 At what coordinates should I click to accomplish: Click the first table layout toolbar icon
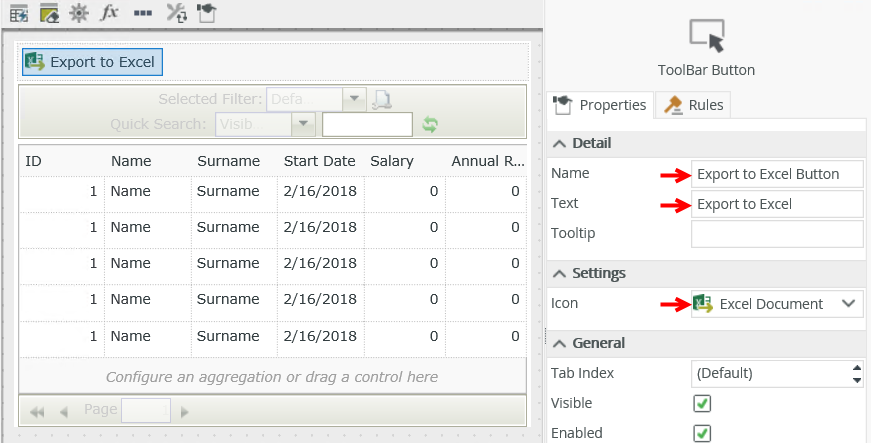click(x=19, y=13)
